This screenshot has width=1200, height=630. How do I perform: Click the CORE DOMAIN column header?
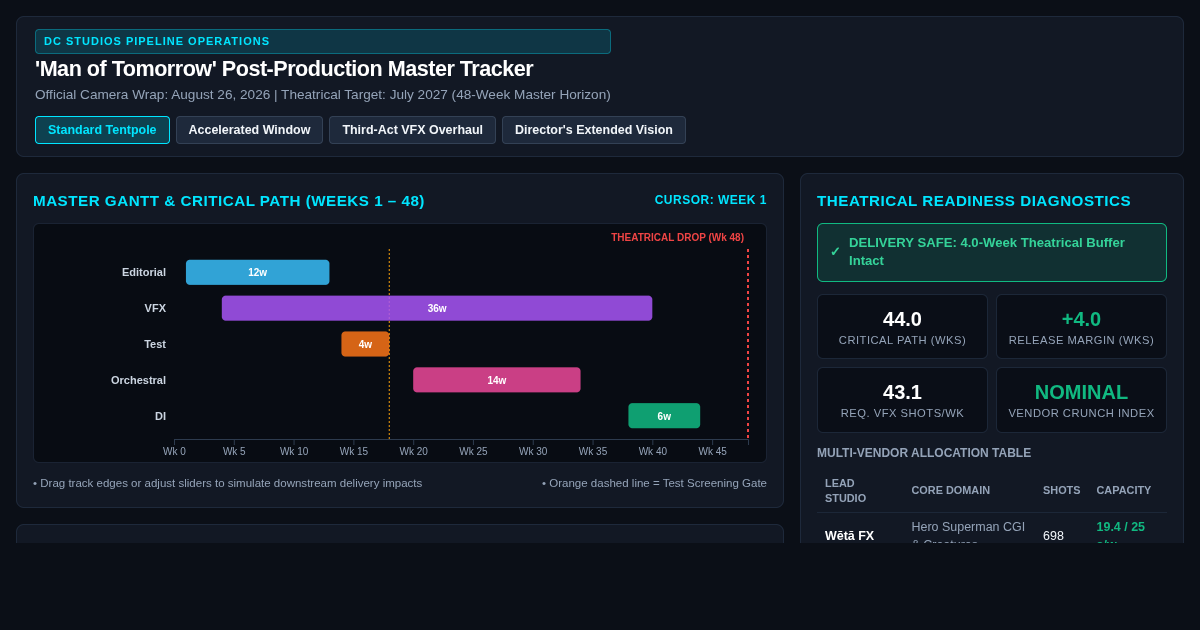click(x=951, y=490)
